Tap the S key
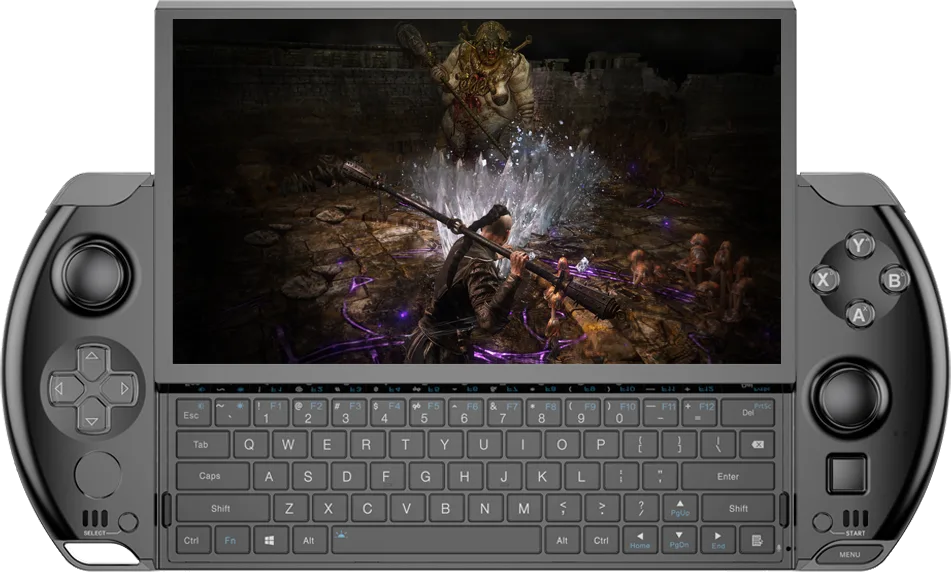 (308, 476)
